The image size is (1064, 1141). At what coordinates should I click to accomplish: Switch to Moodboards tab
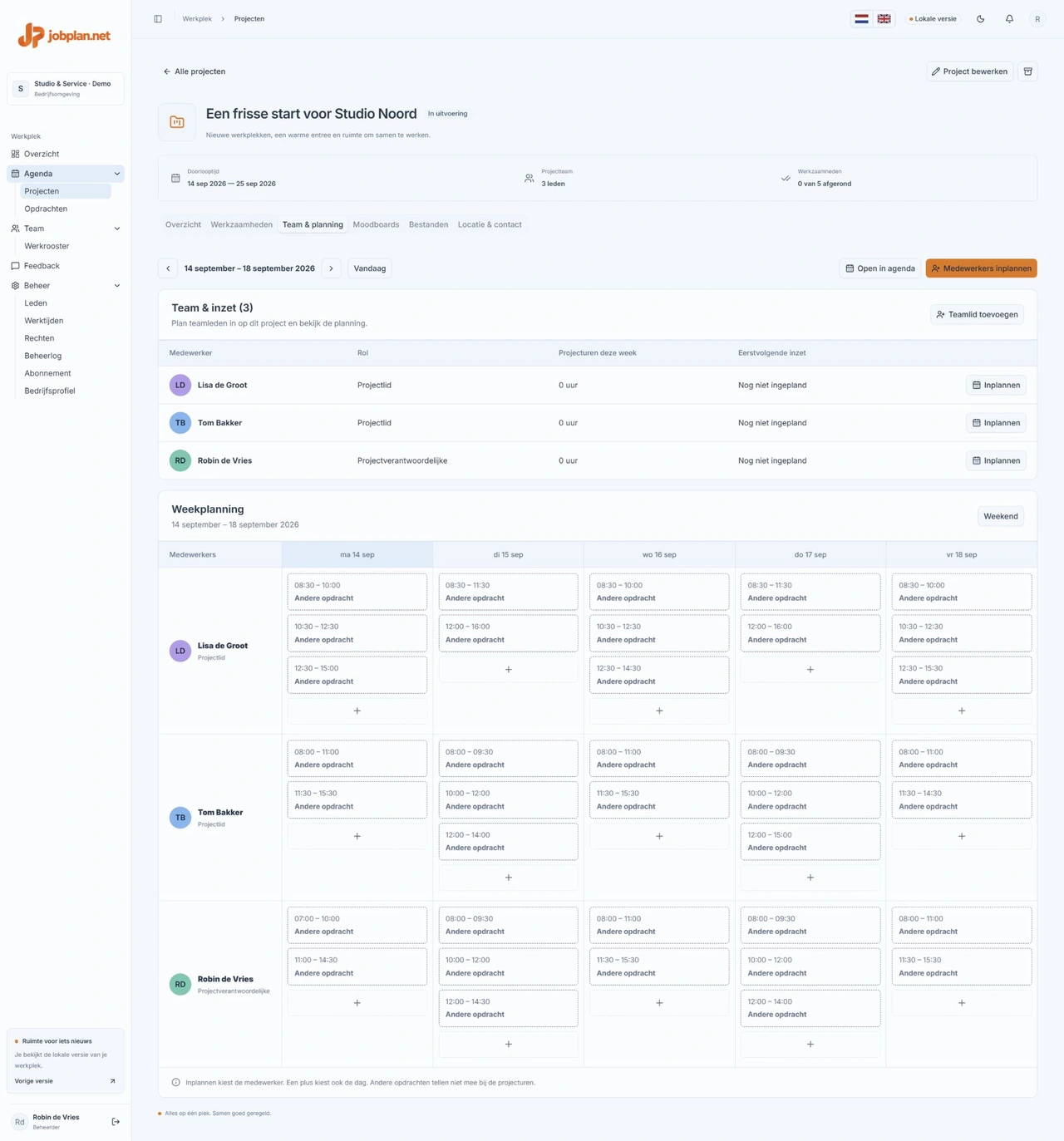click(x=376, y=224)
